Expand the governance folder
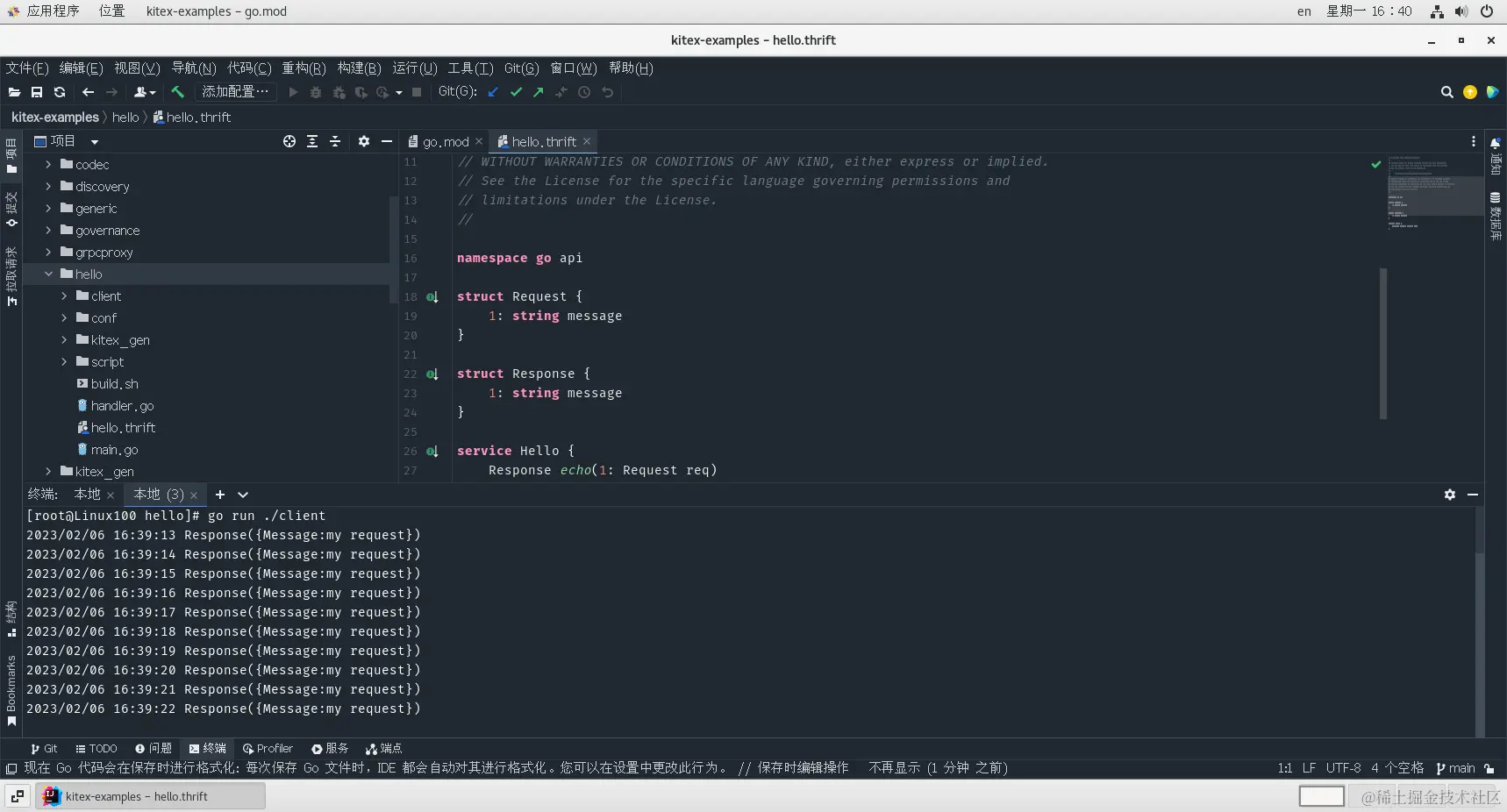 48,230
